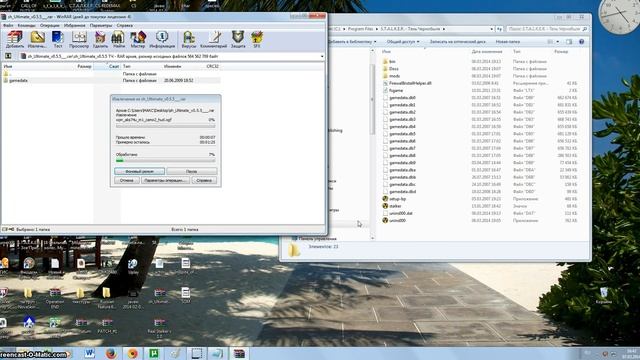Sort Explorer files by Дата изменения column
Viewport: 640px width, 360px height.
click(x=487, y=52)
